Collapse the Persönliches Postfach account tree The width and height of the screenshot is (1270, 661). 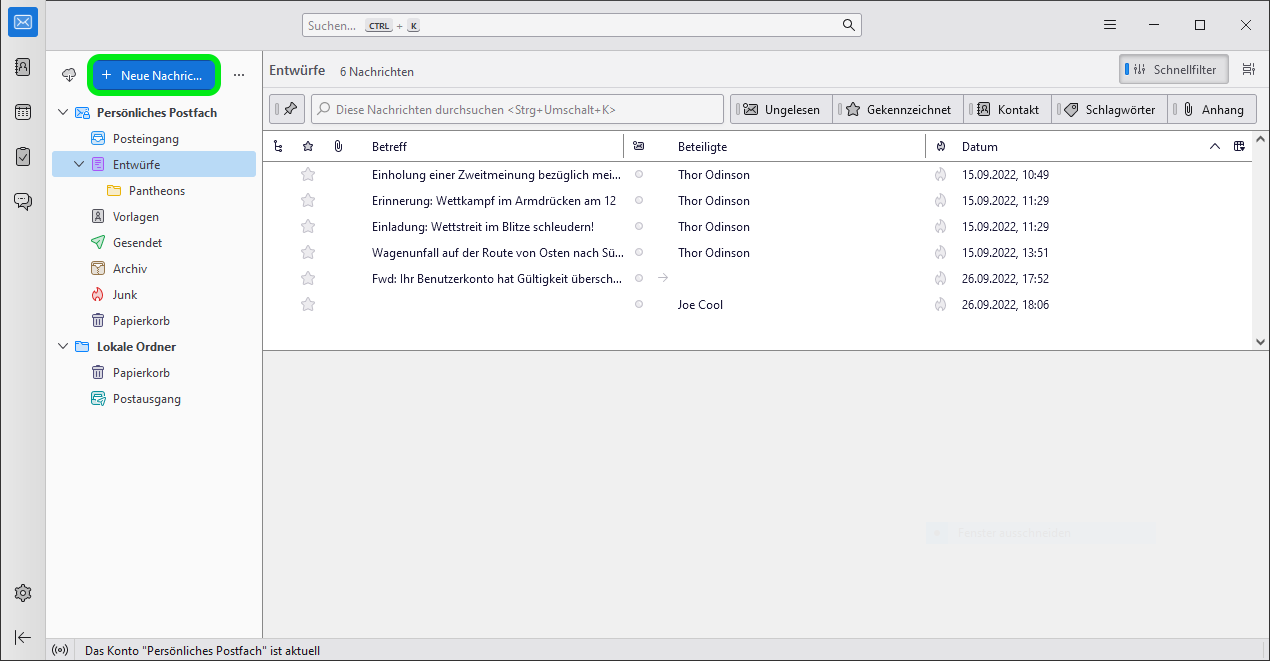pos(65,113)
